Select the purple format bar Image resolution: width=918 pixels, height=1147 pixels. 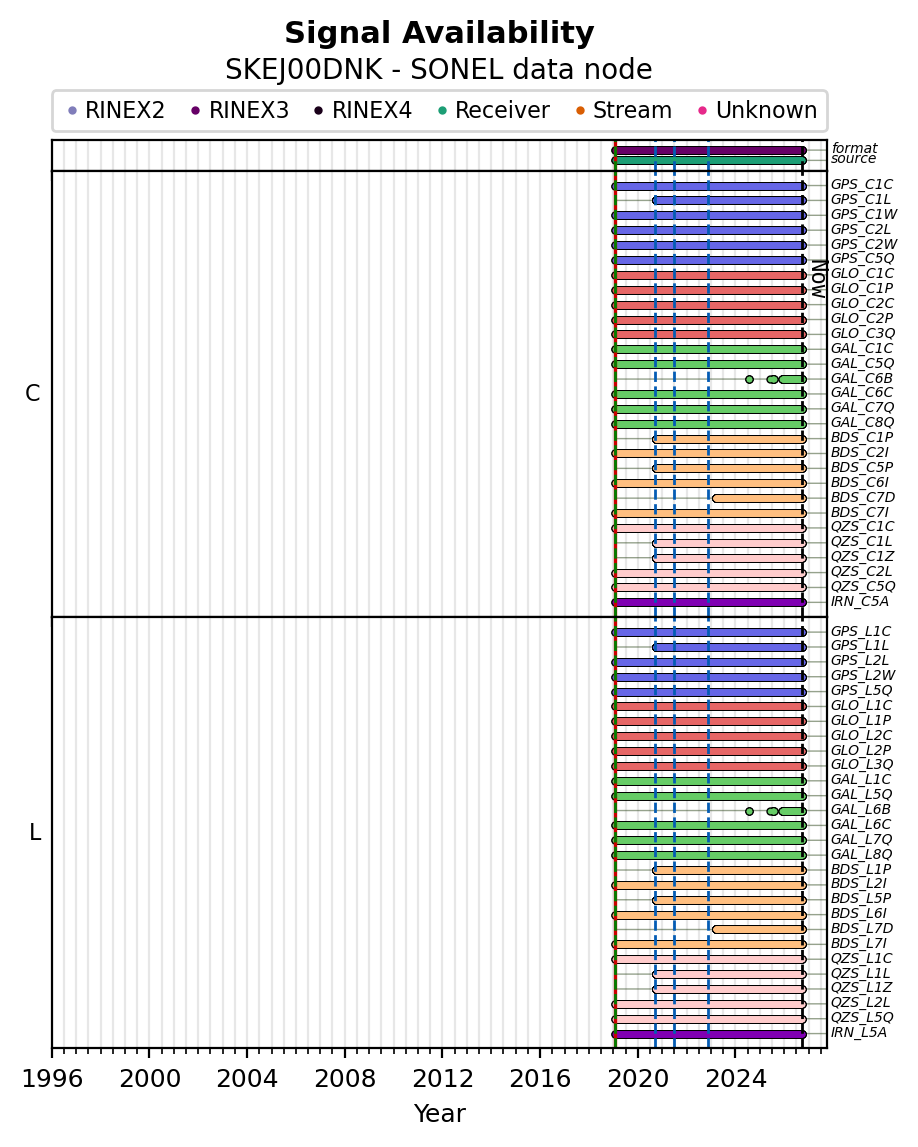709,151
